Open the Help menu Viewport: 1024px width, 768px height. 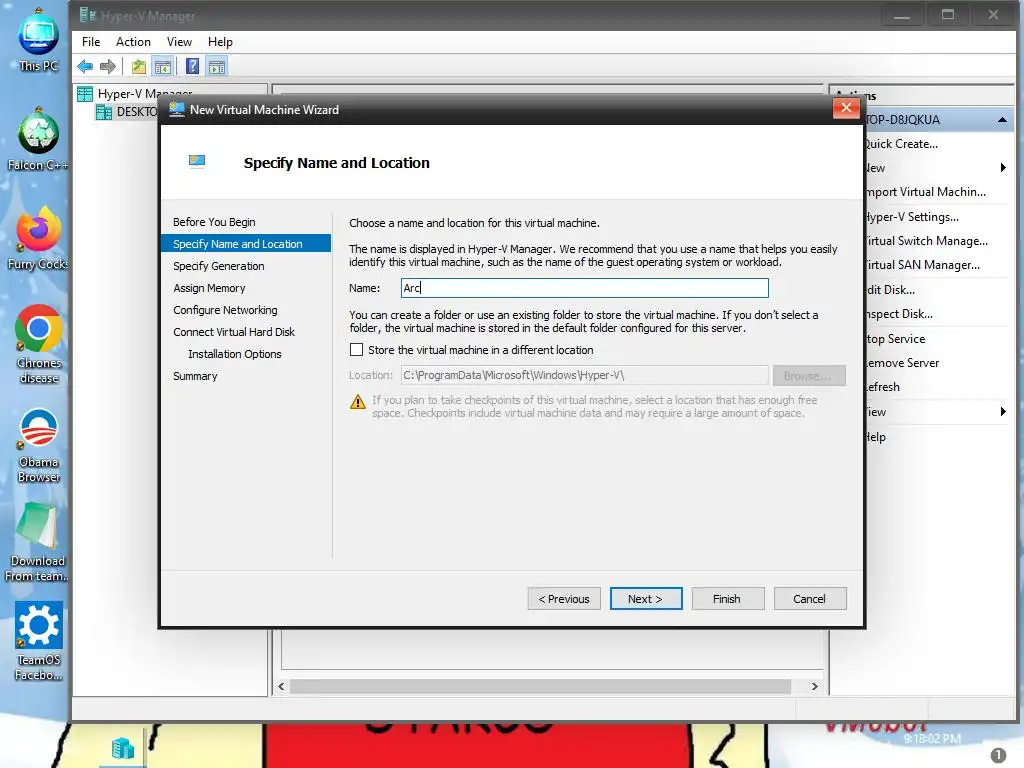pyautogui.click(x=220, y=42)
